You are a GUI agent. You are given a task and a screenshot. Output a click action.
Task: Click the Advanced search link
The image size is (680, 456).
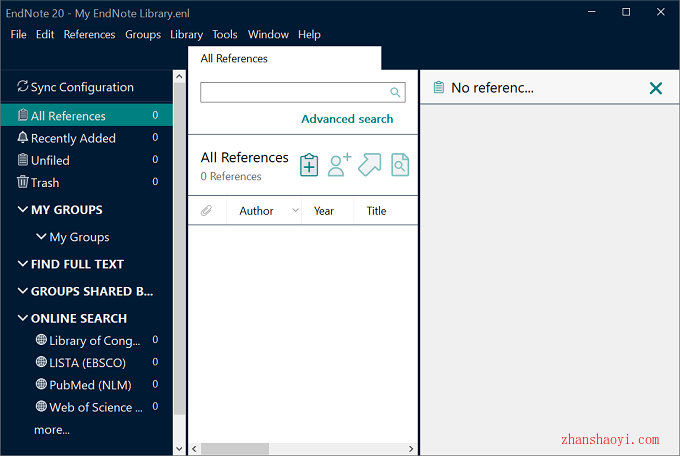click(347, 119)
